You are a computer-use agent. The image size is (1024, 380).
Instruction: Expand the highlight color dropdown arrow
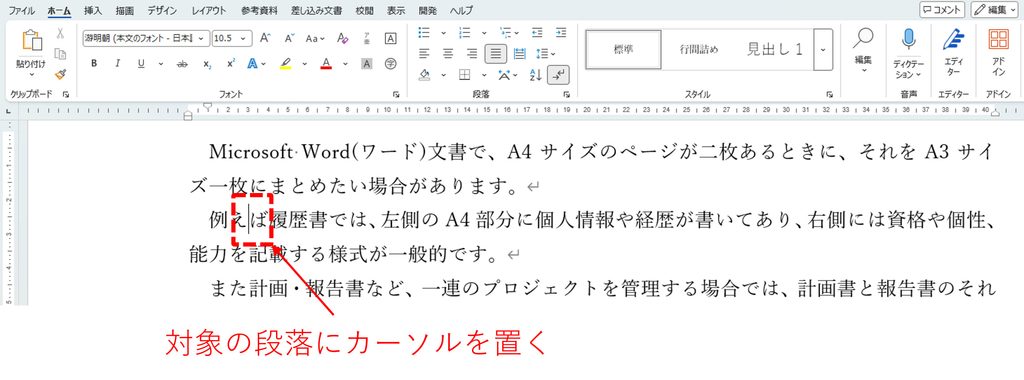[x=304, y=63]
